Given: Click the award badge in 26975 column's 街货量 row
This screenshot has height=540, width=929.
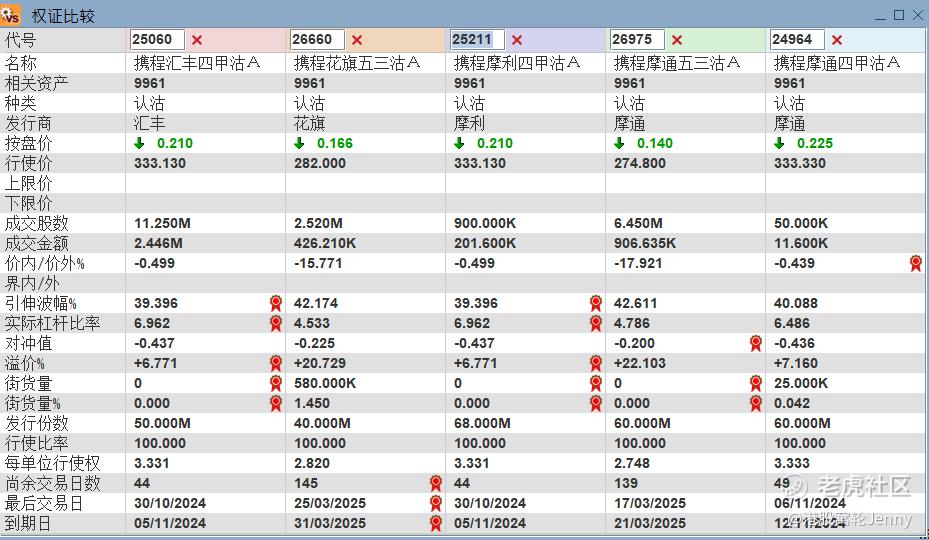Looking at the screenshot, I should 755,384.
